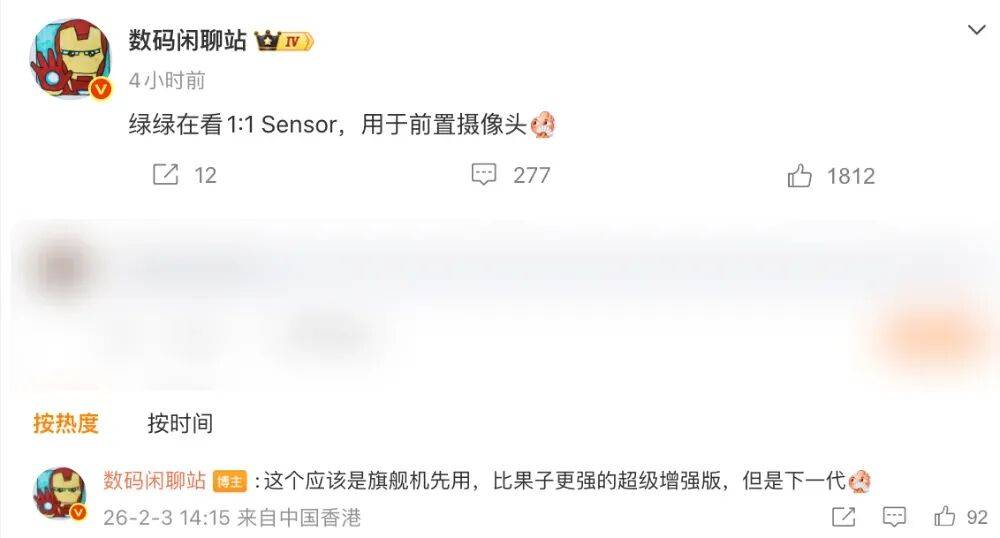Like the main post with 1812 thumbs-up

pos(799,175)
